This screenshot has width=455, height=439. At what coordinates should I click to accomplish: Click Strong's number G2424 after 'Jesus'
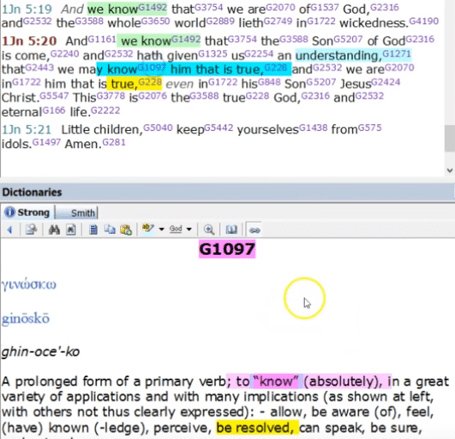point(385,82)
